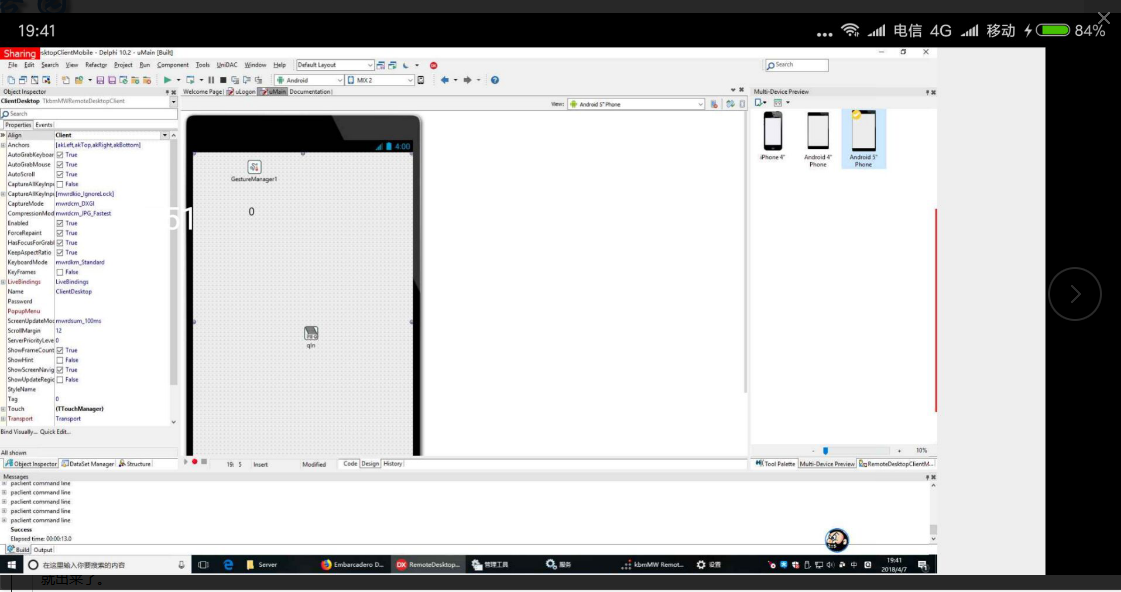The height and width of the screenshot is (592, 1121).
Task: Toggle the ForceRepaint checkbox
Action: 60,233
